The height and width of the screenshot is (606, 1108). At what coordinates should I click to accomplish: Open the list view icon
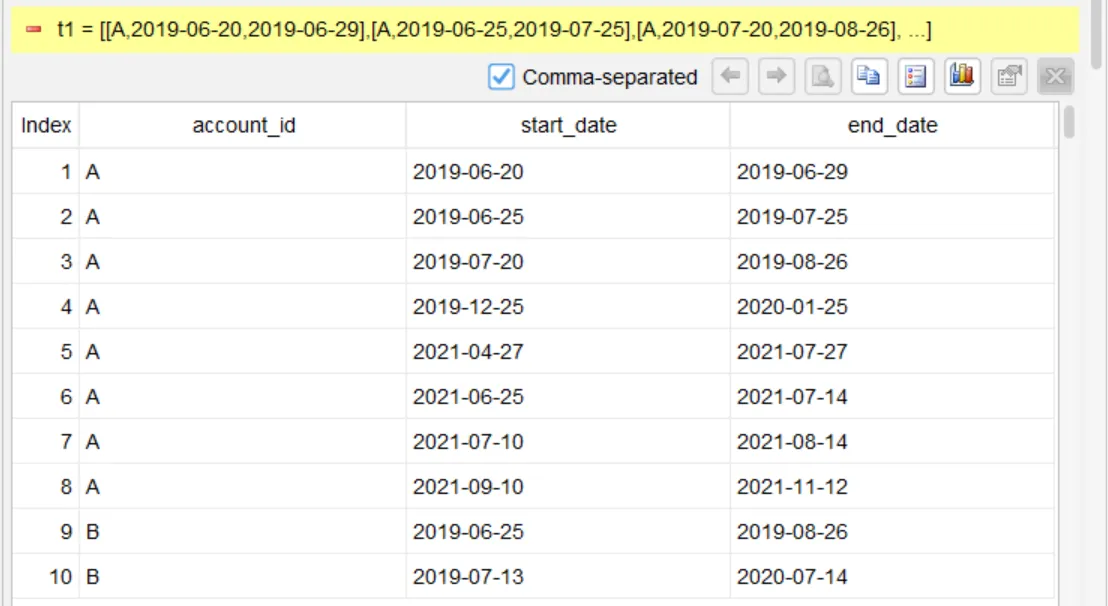(x=916, y=76)
